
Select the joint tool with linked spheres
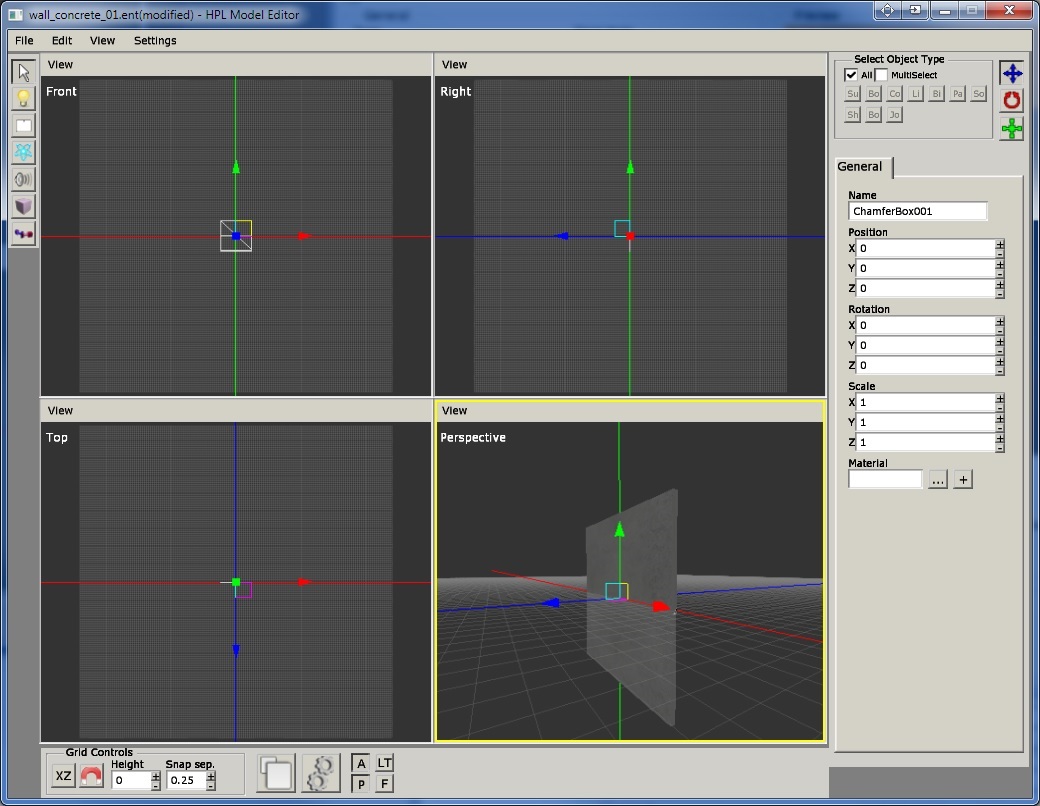[24, 233]
